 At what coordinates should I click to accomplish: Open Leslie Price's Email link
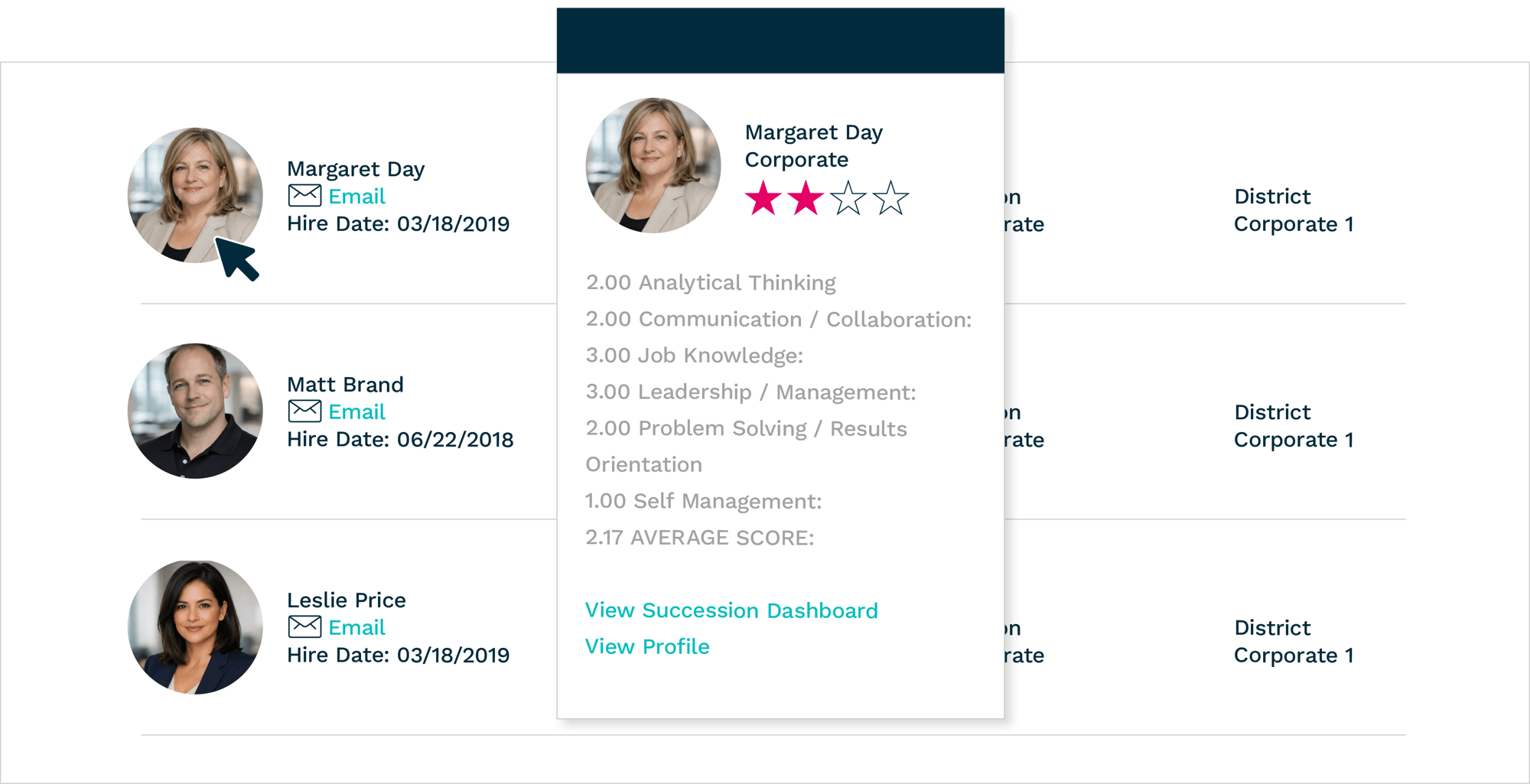coord(356,628)
